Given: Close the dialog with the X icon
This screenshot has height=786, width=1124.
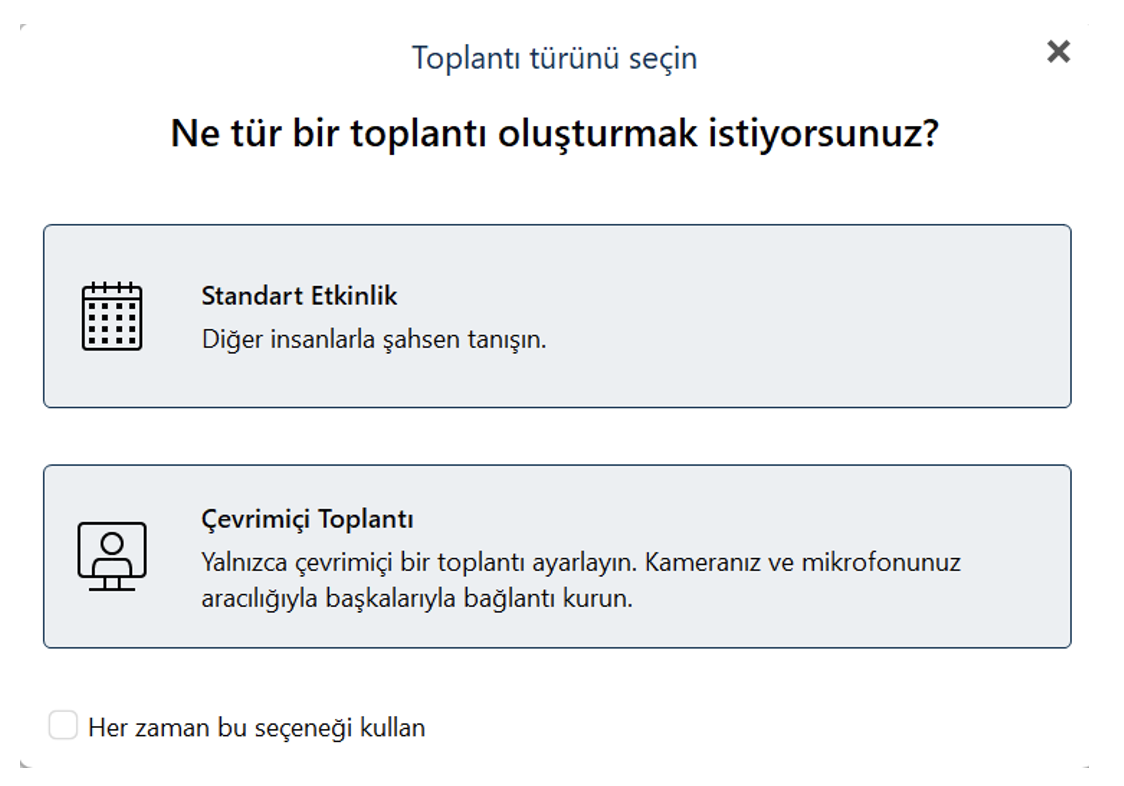Looking at the screenshot, I should tap(1058, 52).
